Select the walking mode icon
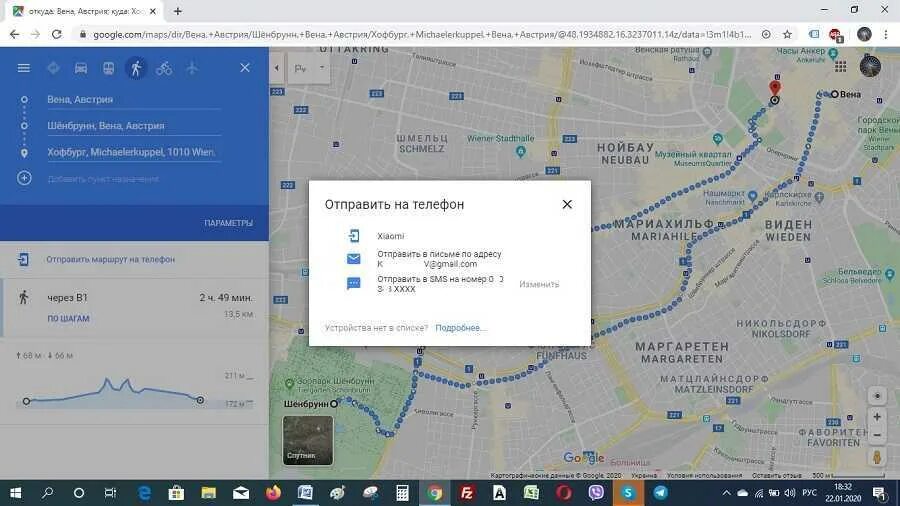Screen dimensions: 900x506 tap(136, 68)
